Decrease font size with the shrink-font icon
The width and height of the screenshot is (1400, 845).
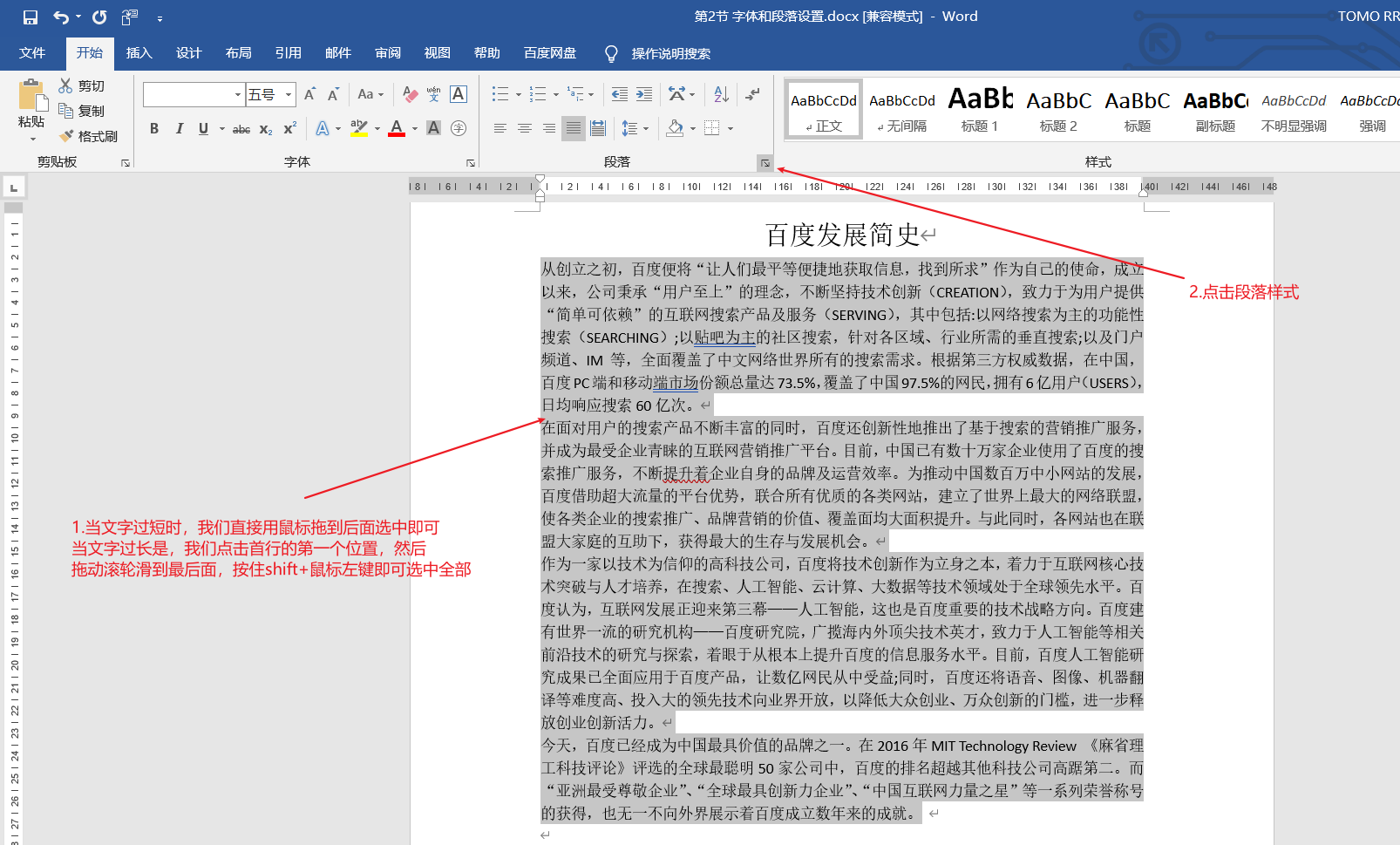(x=333, y=94)
